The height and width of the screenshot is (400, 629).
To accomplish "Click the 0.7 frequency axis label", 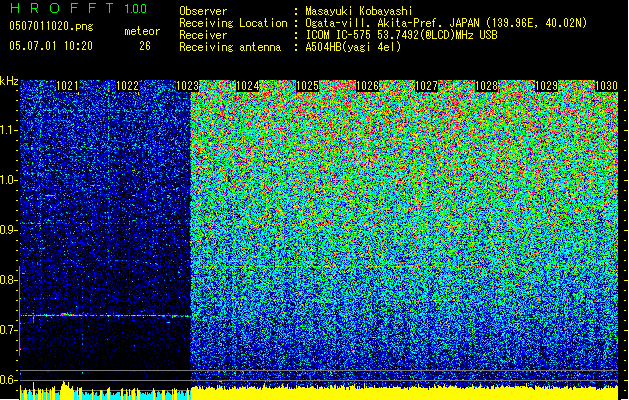I will 9,330.
